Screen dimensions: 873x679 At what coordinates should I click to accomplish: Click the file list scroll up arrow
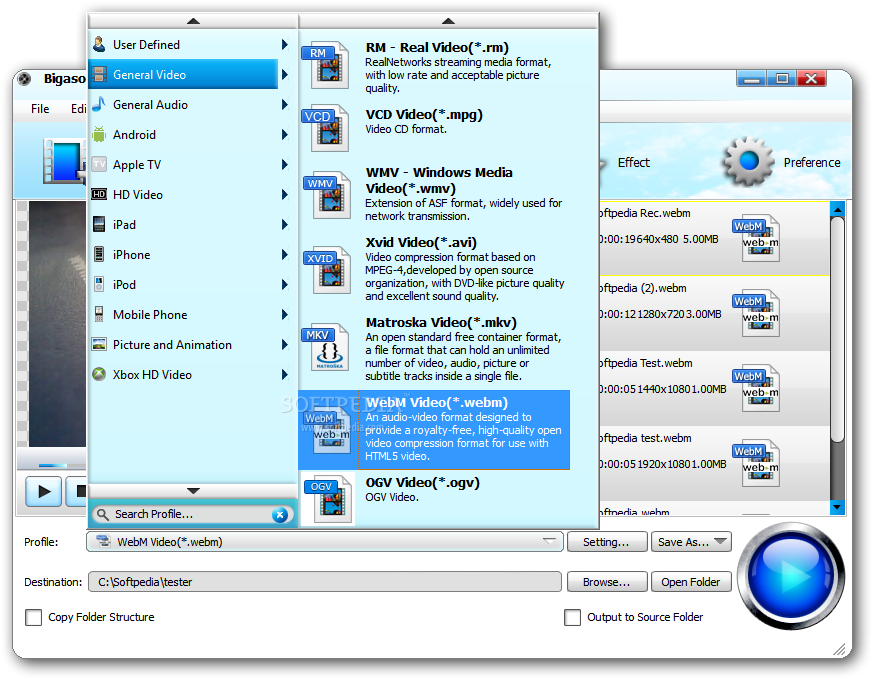837,209
